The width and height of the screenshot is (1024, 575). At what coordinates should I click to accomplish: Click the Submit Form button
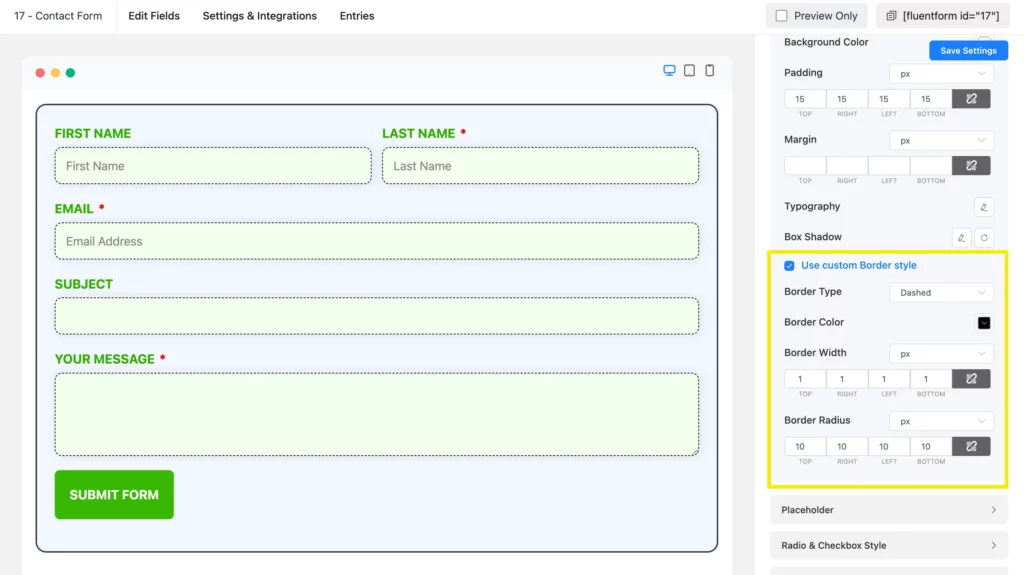(114, 495)
